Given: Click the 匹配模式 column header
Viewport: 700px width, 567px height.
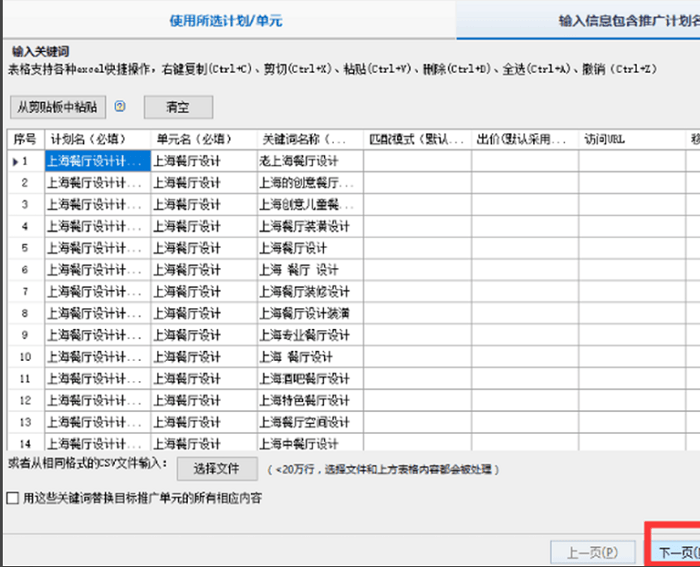Looking at the screenshot, I should pos(415,138).
